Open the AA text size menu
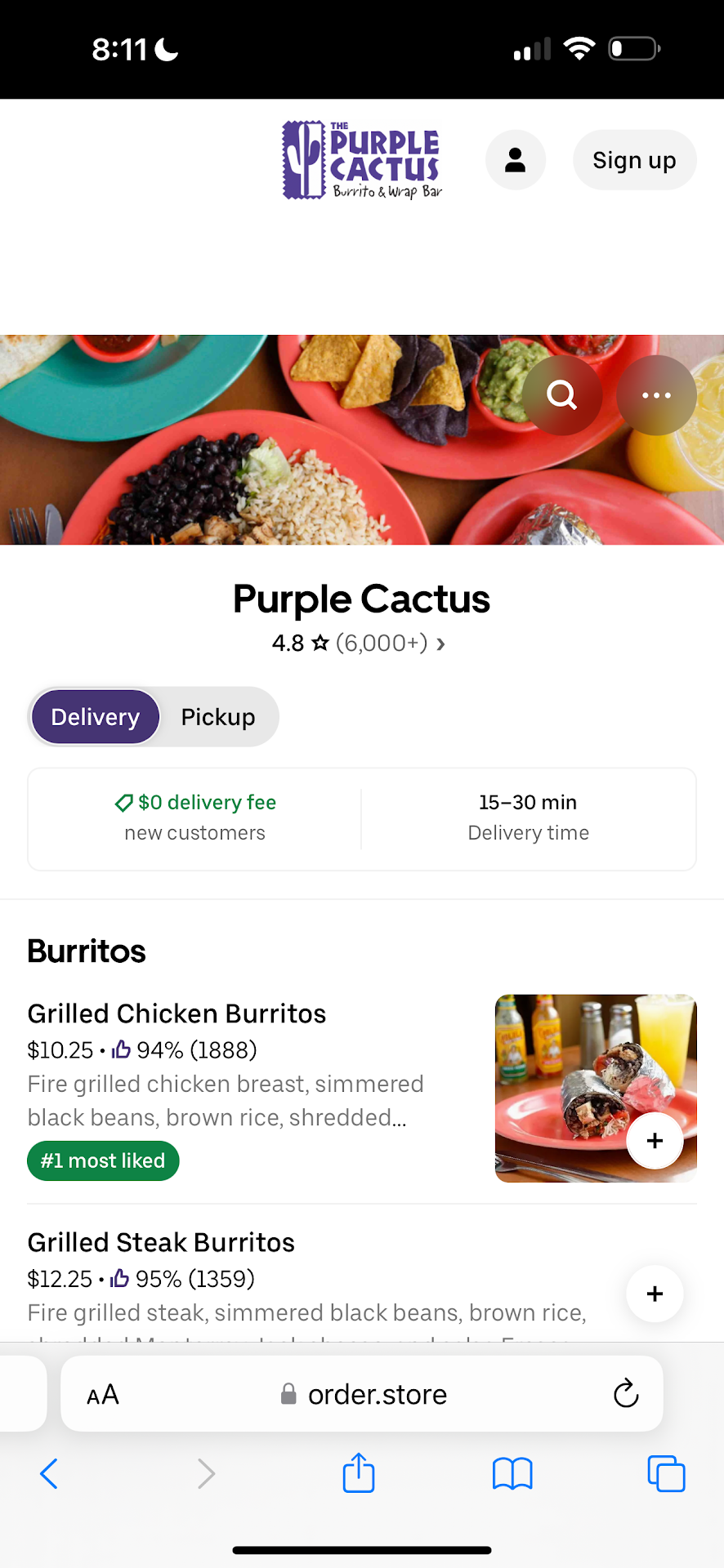Screen dimensions: 724x1568 click(x=103, y=1395)
